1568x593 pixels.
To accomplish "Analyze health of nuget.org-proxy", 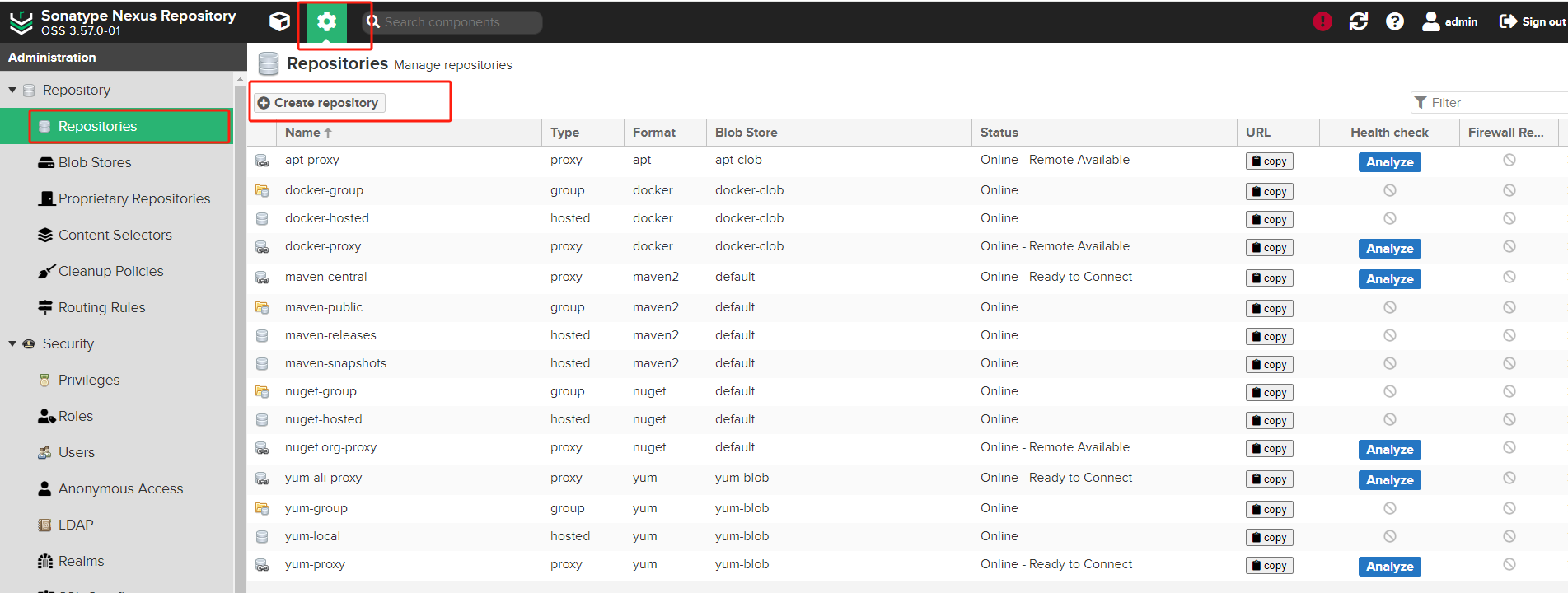I will [x=1389, y=450].
